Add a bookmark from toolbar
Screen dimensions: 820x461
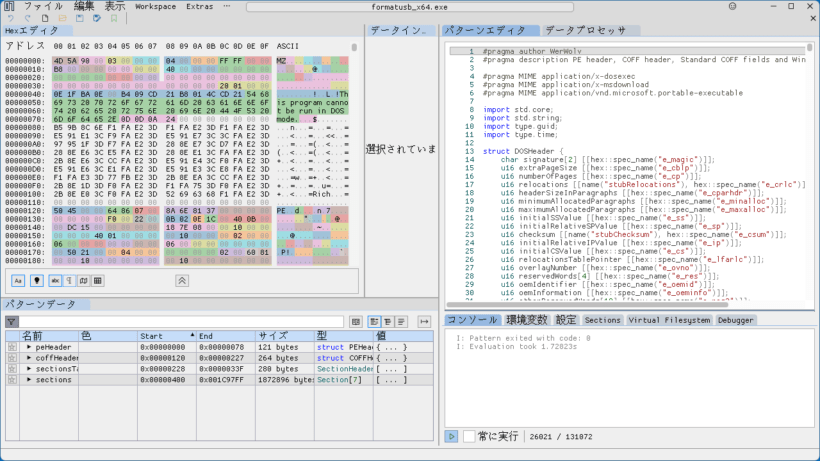click(114, 18)
